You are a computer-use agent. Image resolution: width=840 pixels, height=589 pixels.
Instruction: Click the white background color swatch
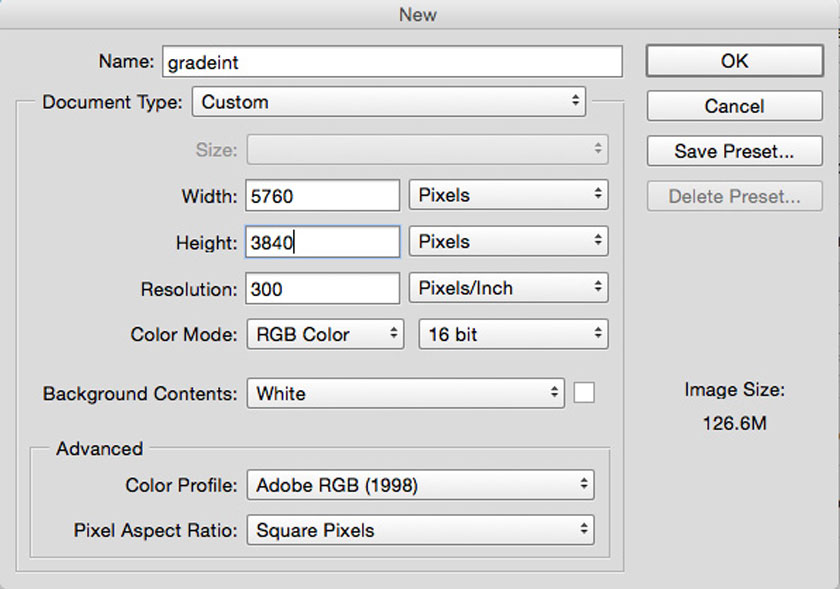(x=584, y=393)
